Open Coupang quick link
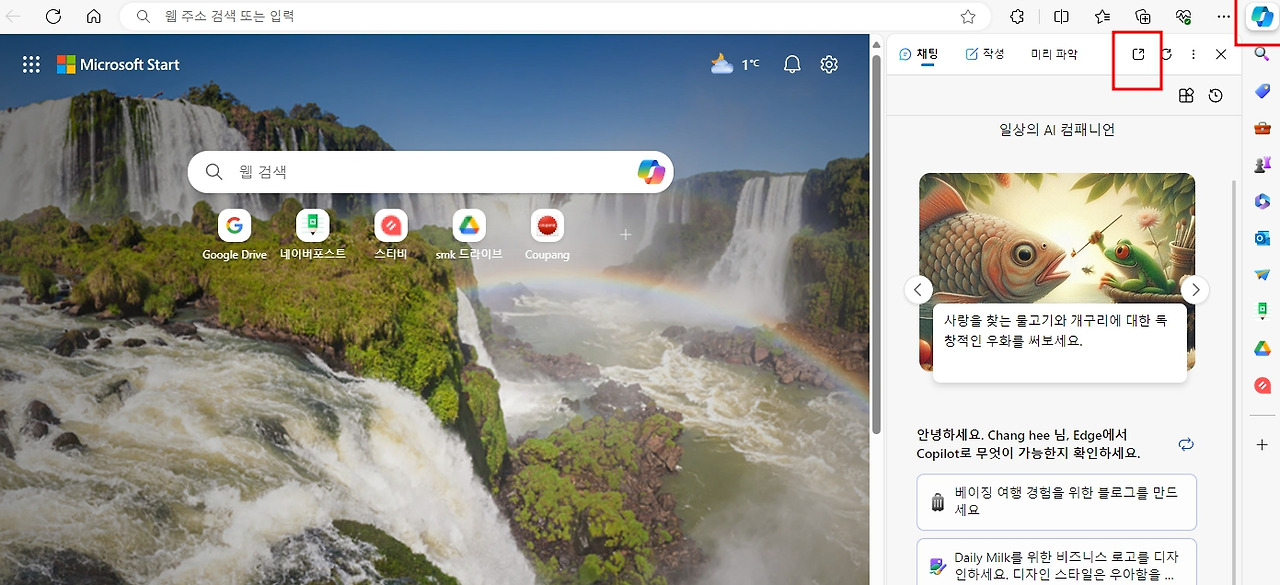Image resolution: width=1280 pixels, height=585 pixels. [547, 236]
